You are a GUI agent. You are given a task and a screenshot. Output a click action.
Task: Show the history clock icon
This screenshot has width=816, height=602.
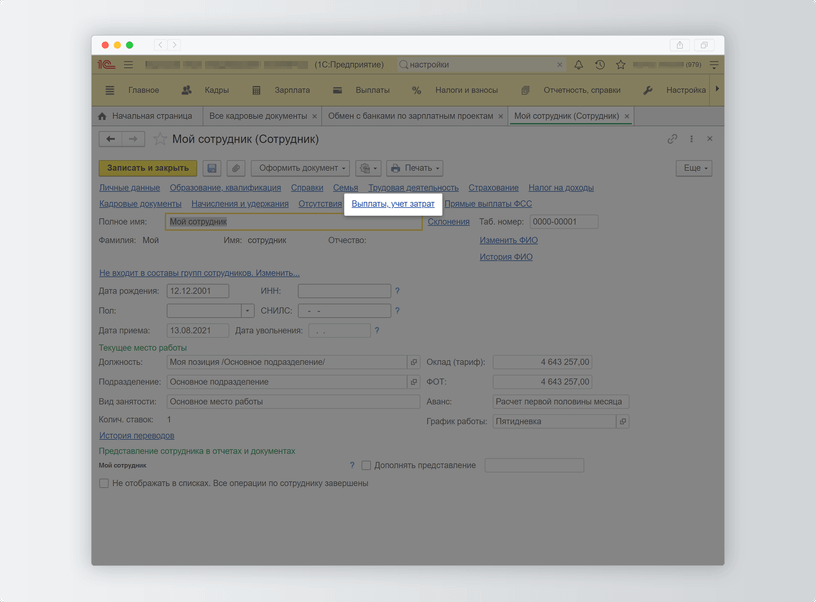pos(600,65)
